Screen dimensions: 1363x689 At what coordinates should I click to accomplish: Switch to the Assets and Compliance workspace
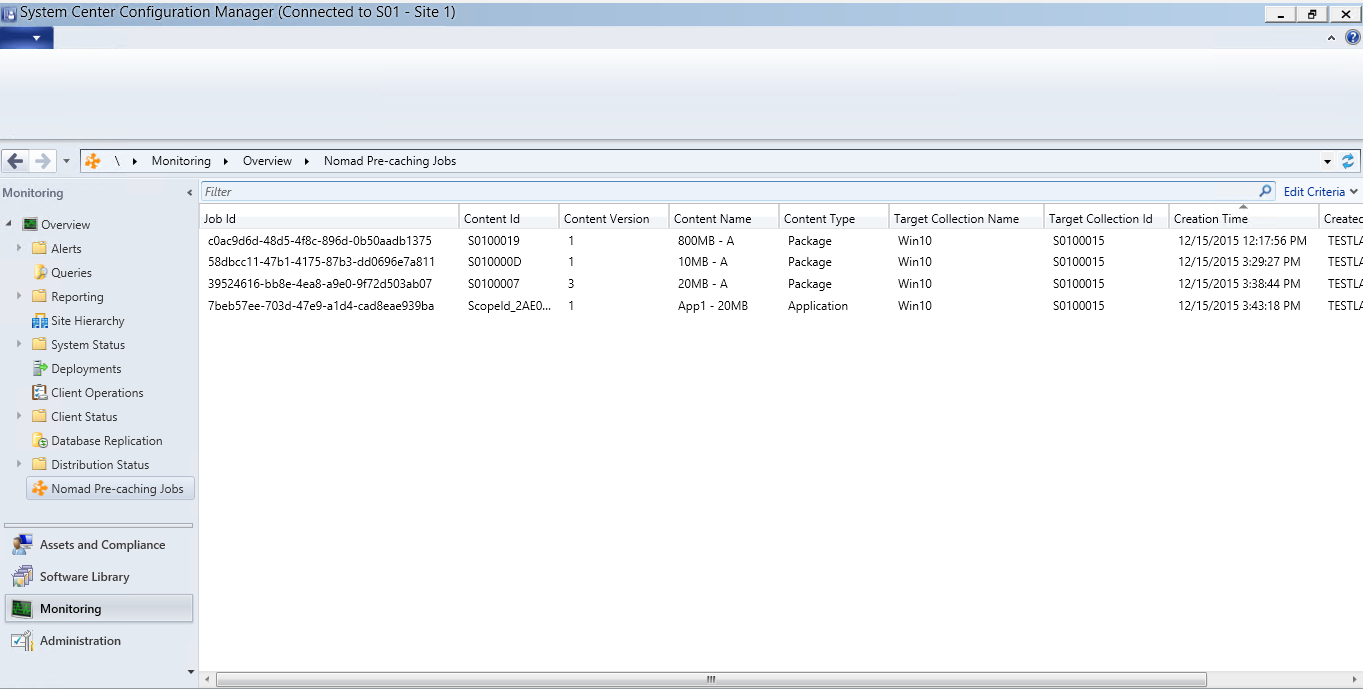pos(102,545)
